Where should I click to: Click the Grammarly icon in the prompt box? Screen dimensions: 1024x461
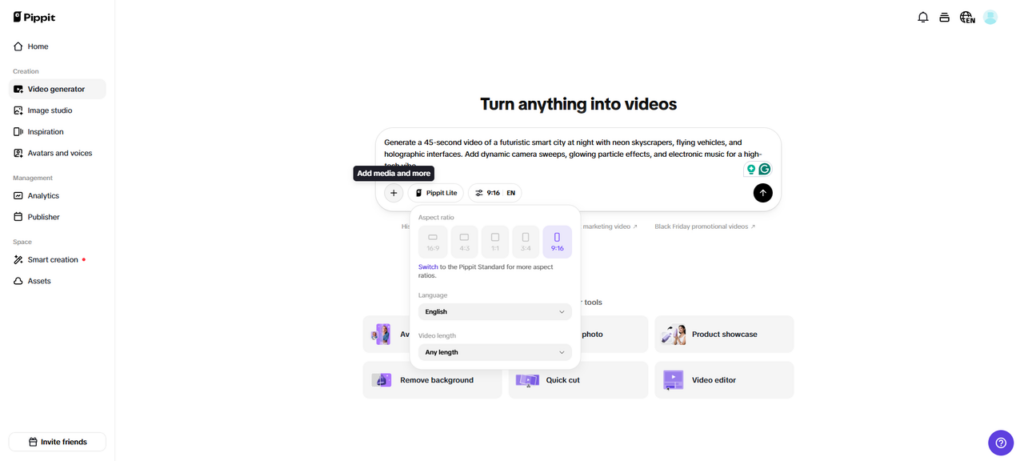tap(765, 169)
